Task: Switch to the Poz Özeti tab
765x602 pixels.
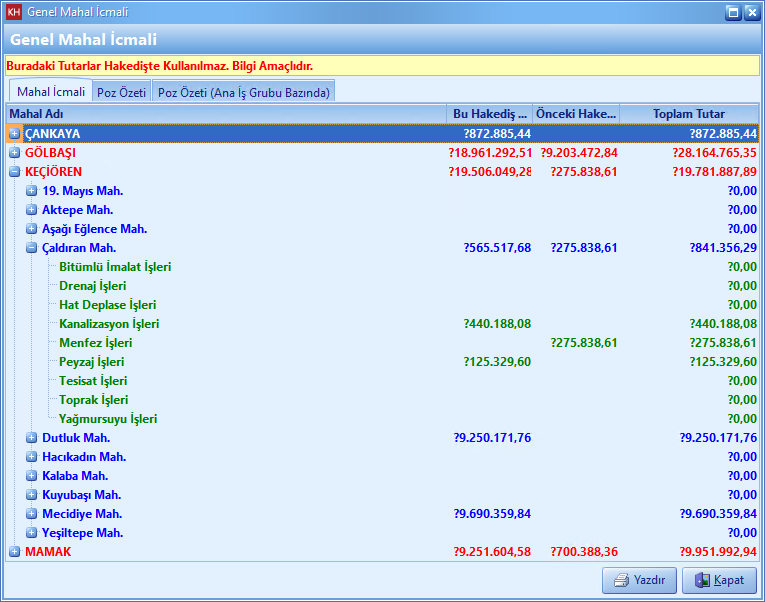Action: point(121,92)
